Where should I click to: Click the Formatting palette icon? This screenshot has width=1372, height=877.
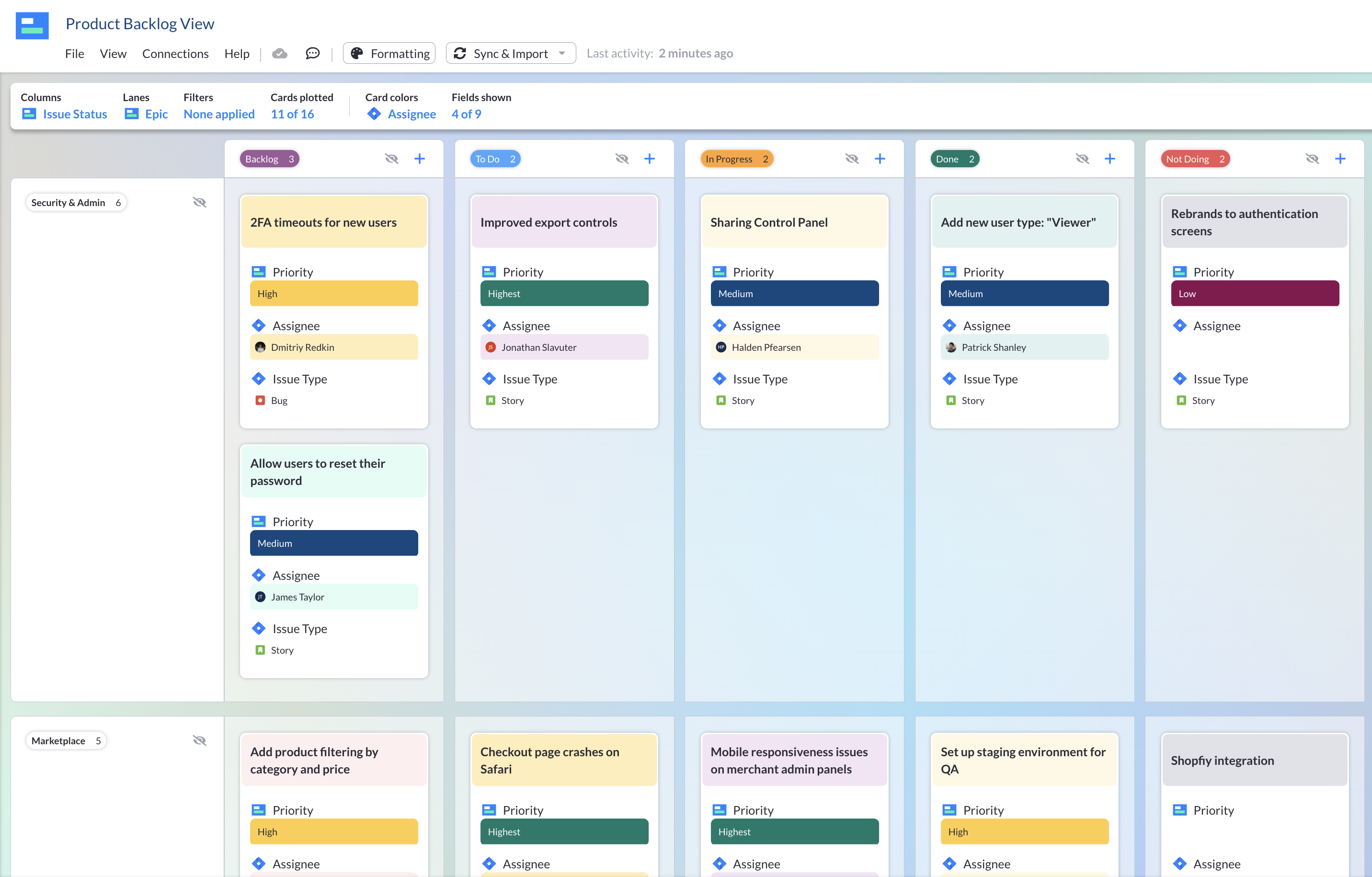357,53
